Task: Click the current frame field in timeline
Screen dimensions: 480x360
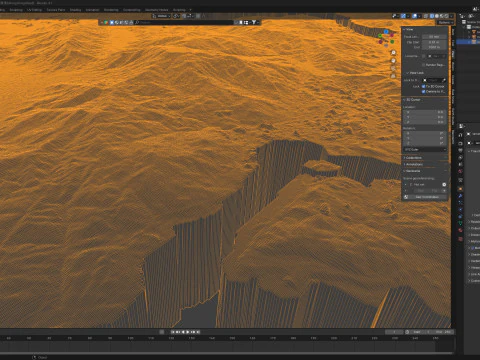Action: [x=394, y=332]
